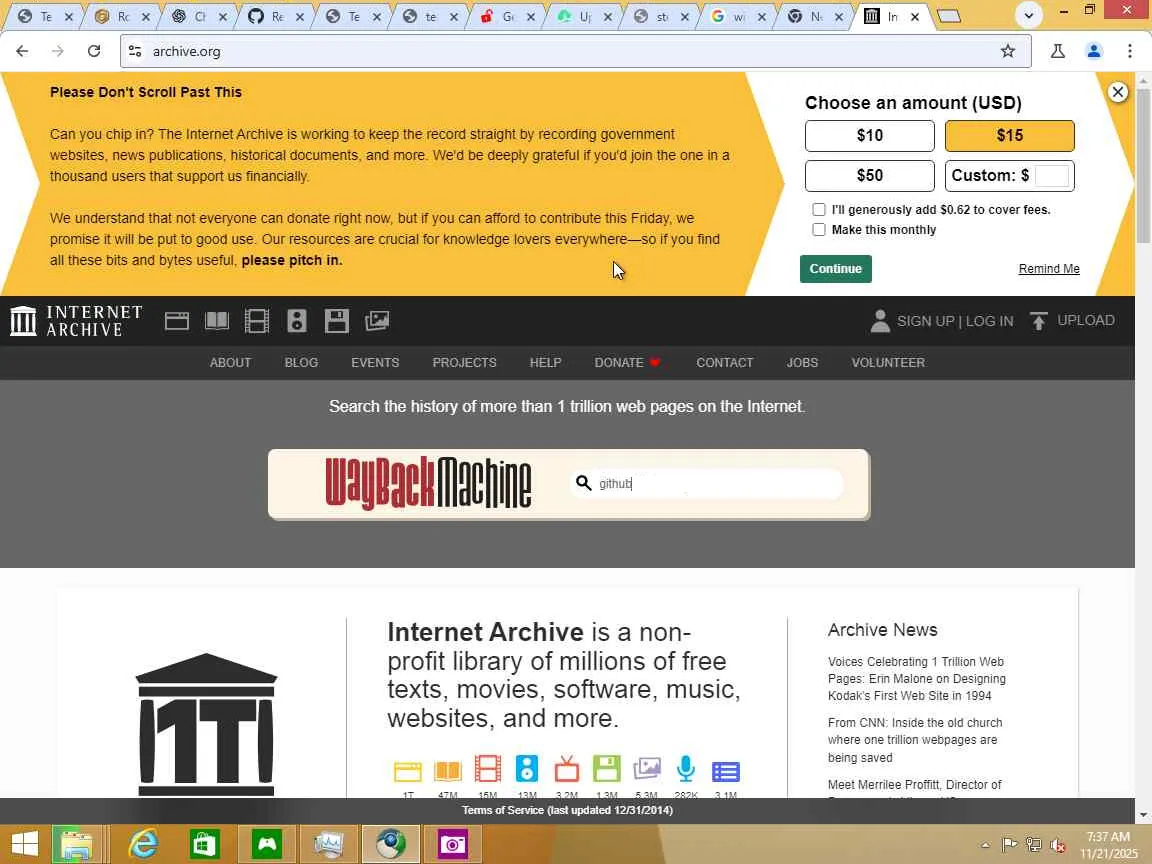Image resolution: width=1152 pixels, height=864 pixels.
Task: Check the cover fees $0.62 checkbox
Action: (818, 209)
